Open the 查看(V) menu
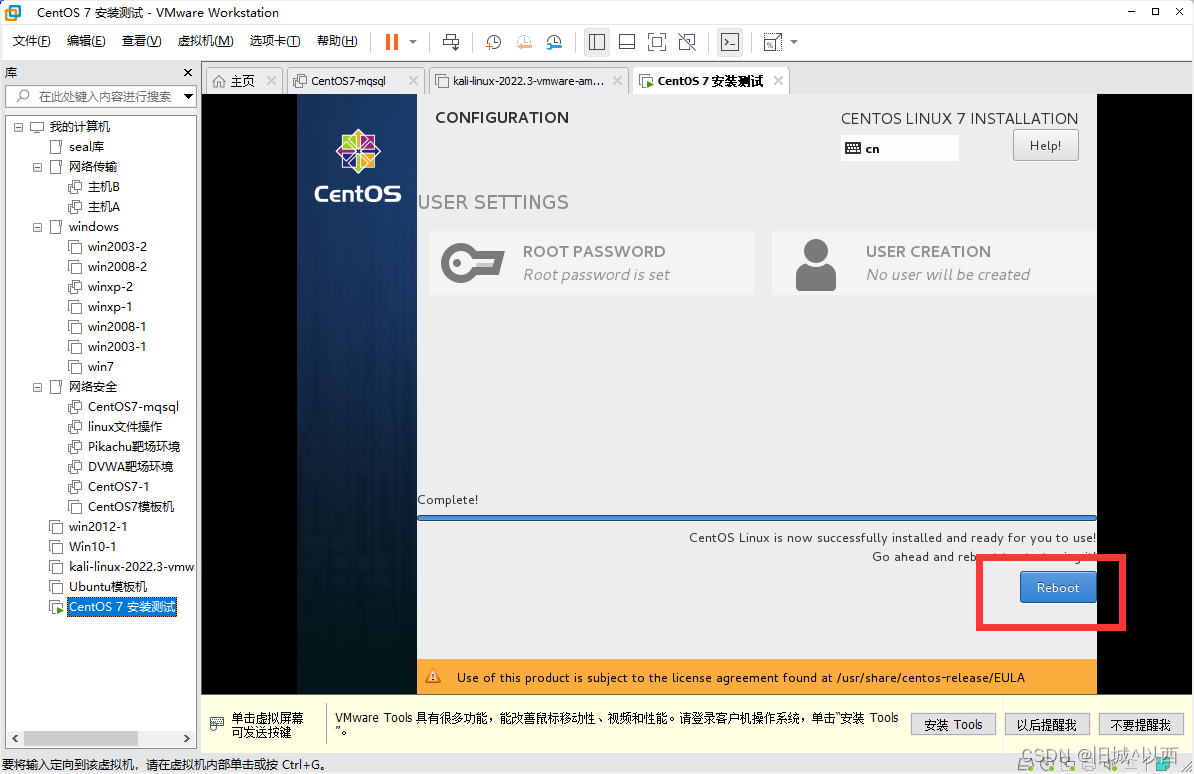The width and height of the screenshot is (1194, 774). (x=142, y=41)
